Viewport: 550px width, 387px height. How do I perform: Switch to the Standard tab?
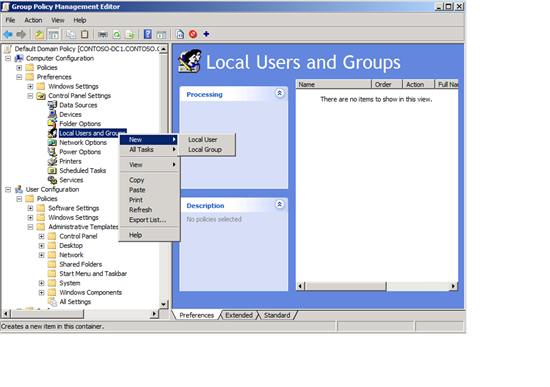pyautogui.click(x=277, y=315)
